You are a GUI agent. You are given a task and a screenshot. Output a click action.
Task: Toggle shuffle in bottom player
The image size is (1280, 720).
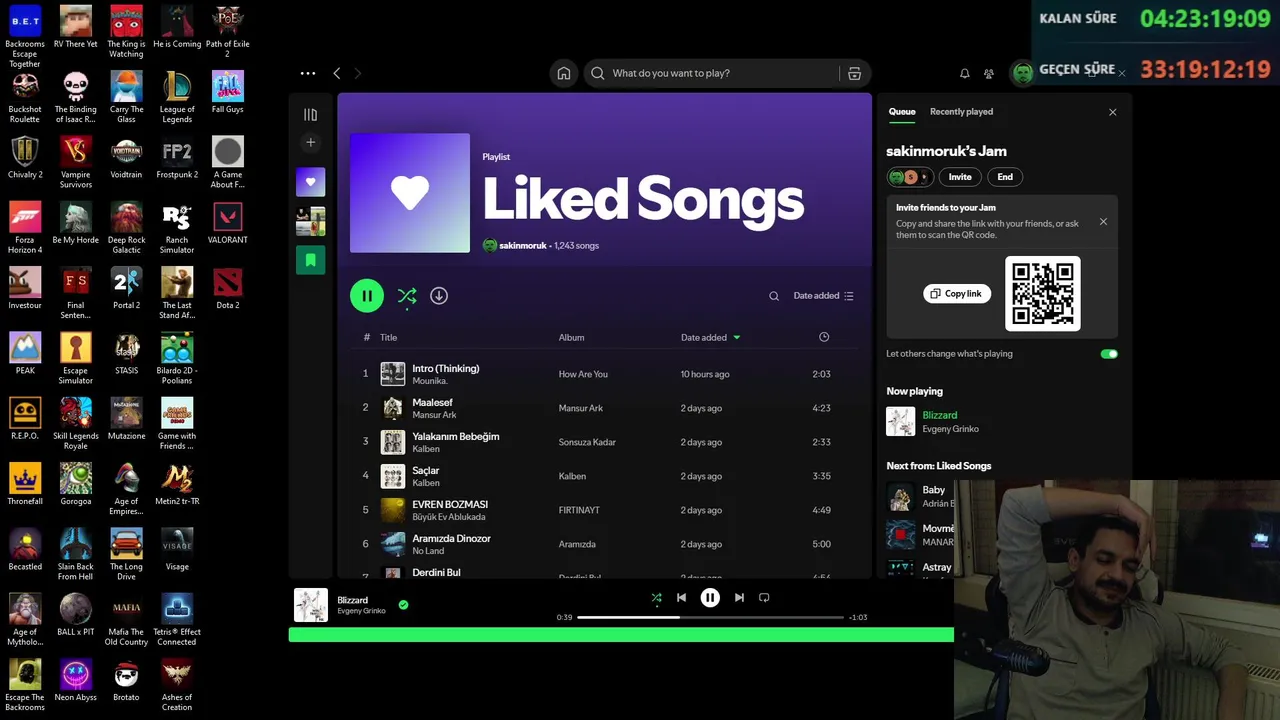[657, 598]
